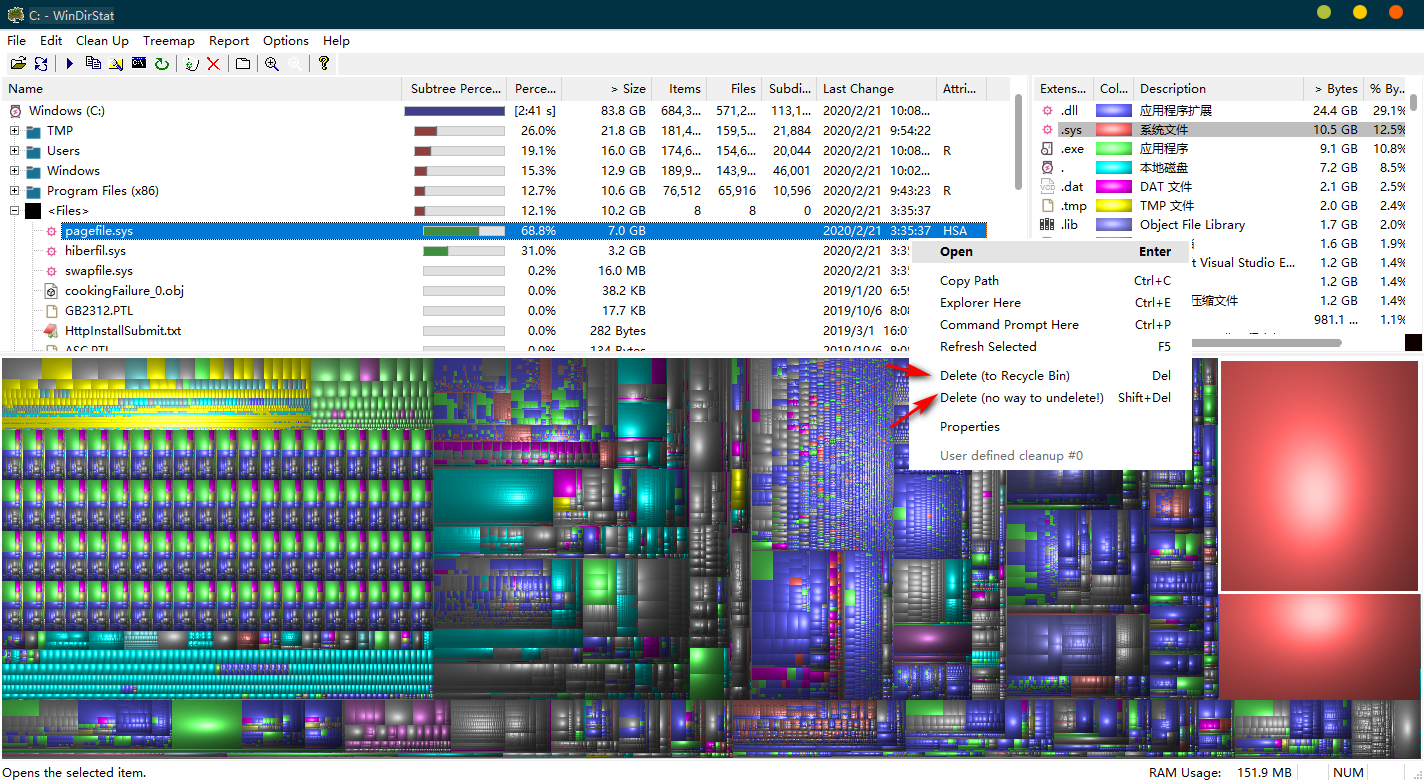Expand the Users folder tree node

coord(15,151)
